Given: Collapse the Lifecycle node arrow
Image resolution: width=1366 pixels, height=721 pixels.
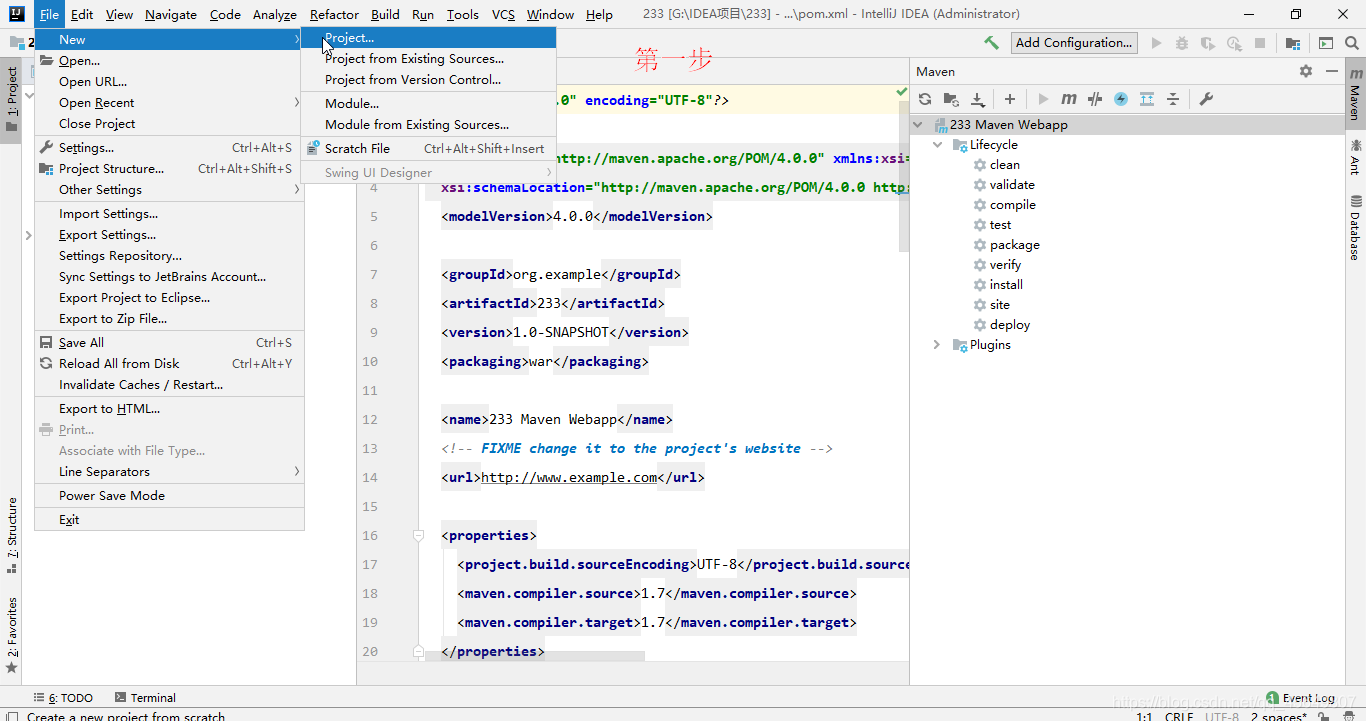Looking at the screenshot, I should [x=937, y=145].
